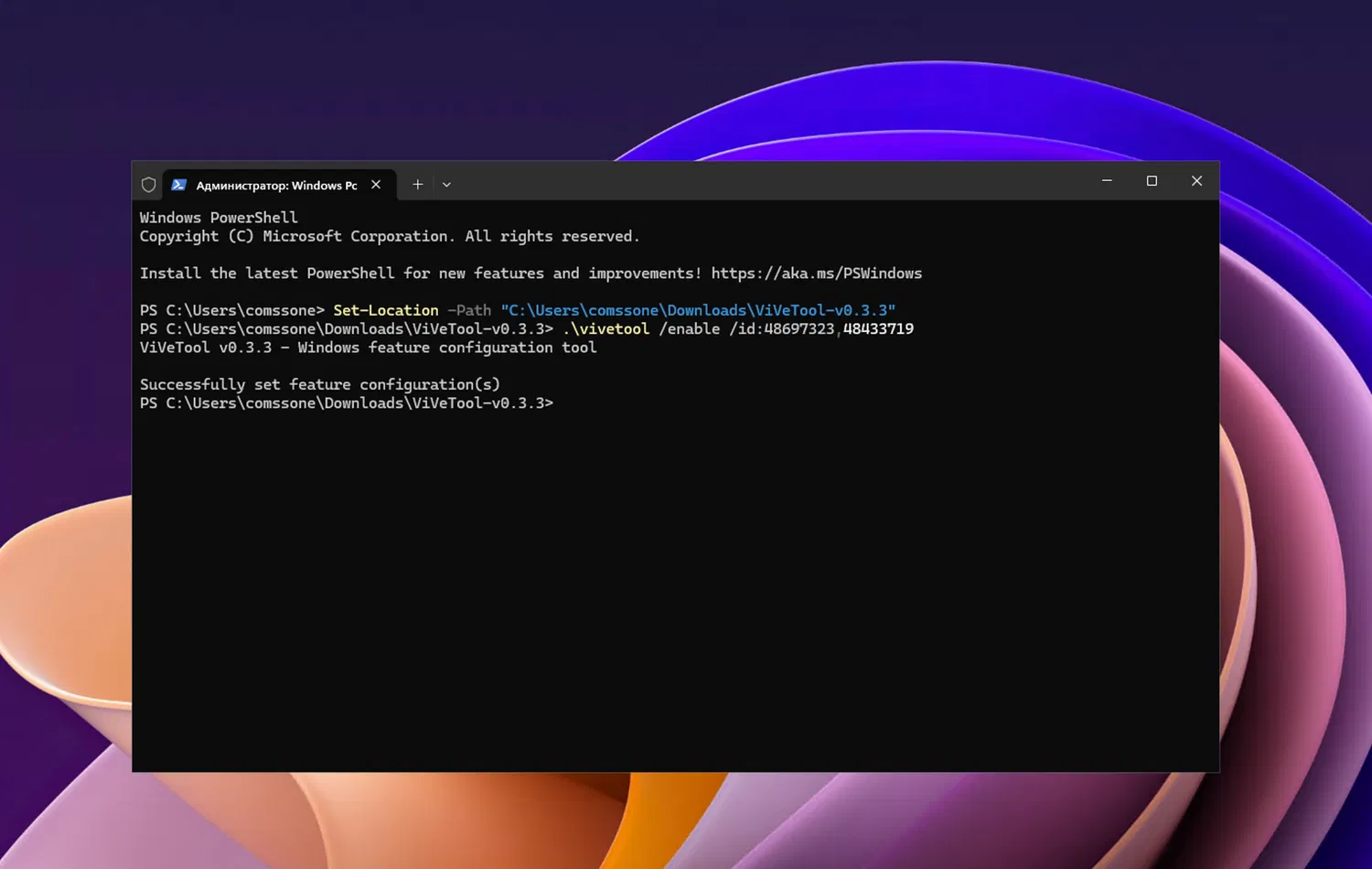Click the /id:48697323 argument
This screenshot has width=1372, height=869.
(782, 328)
